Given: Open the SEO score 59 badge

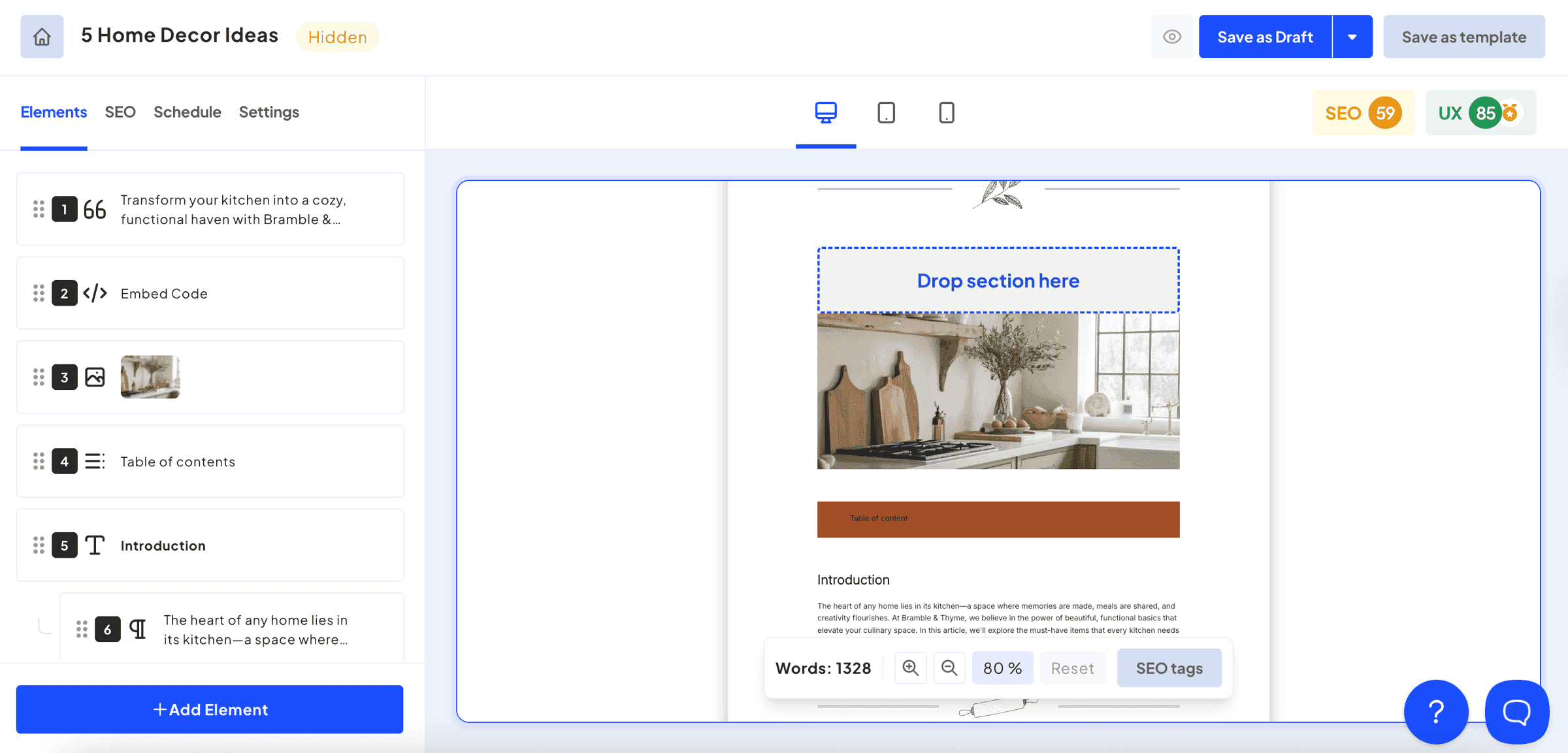Looking at the screenshot, I should click(1363, 113).
